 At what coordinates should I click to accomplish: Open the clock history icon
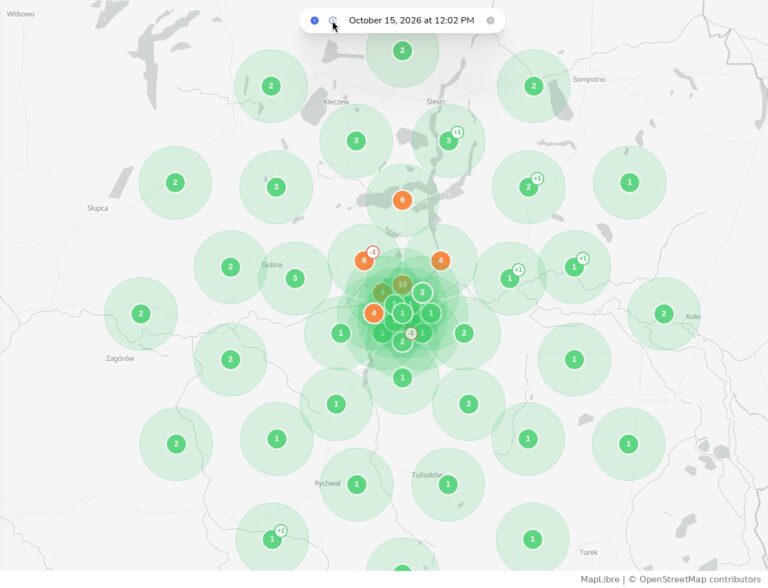(333, 21)
